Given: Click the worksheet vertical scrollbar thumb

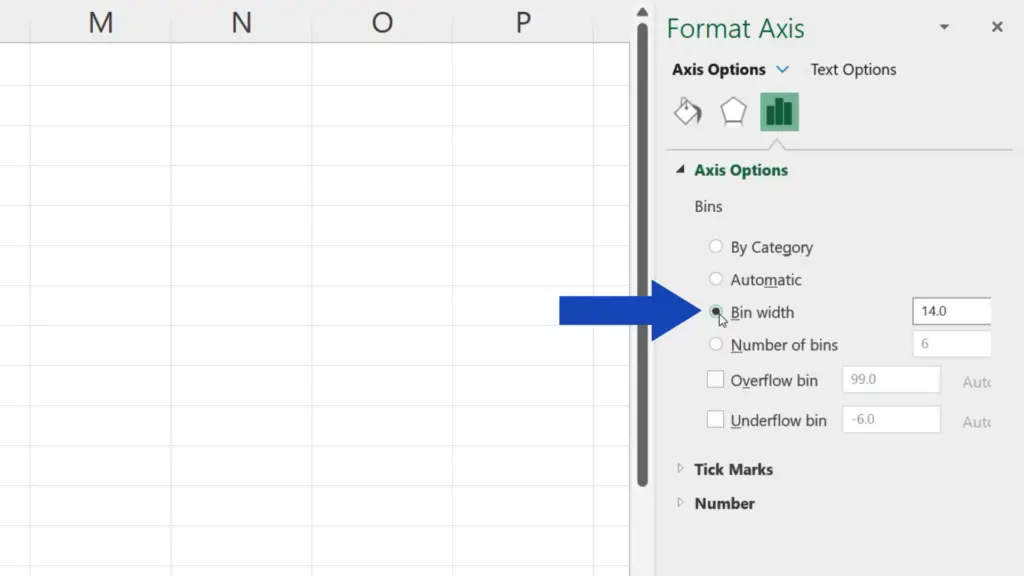Looking at the screenshot, I should [642, 255].
